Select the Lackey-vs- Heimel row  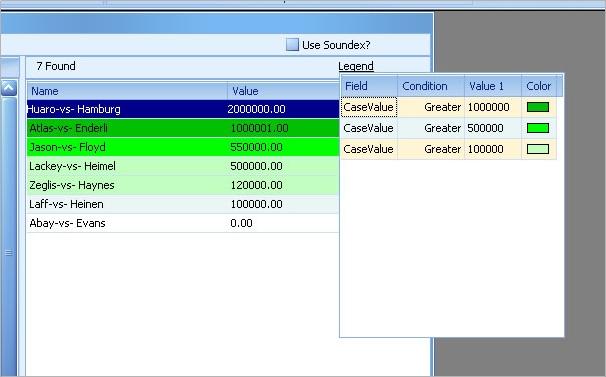(x=183, y=166)
